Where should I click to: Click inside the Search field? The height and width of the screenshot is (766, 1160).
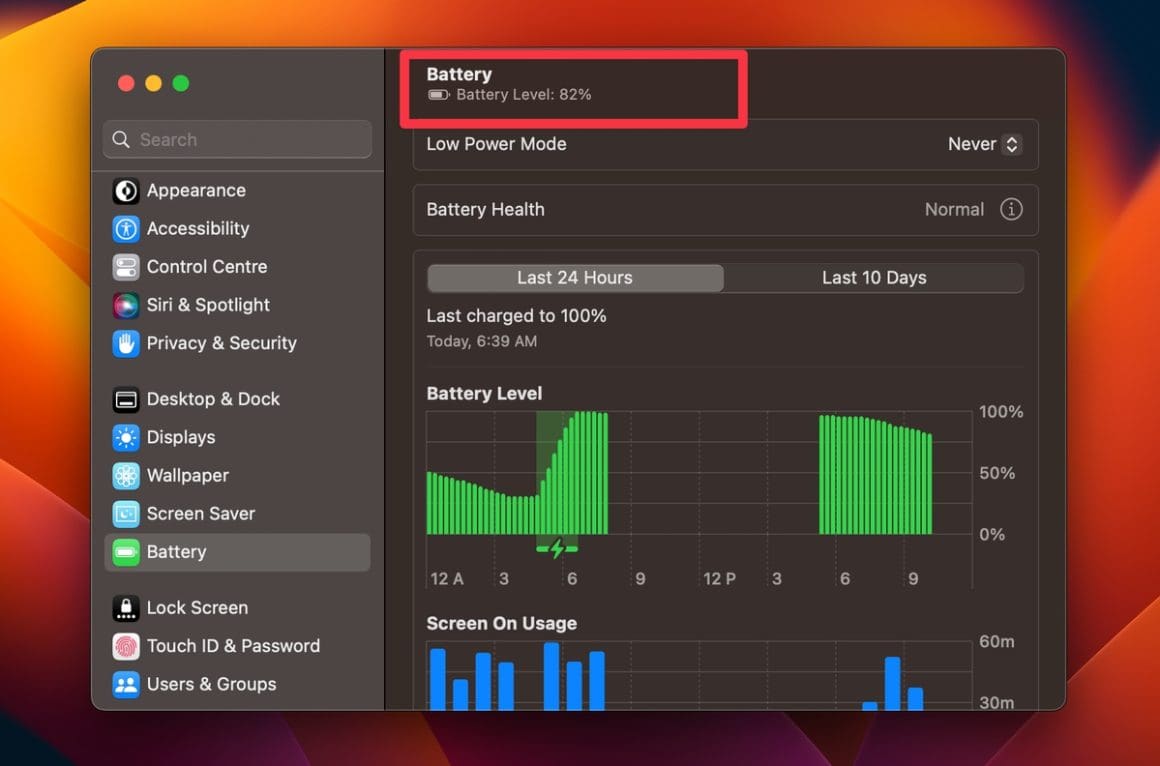click(236, 139)
